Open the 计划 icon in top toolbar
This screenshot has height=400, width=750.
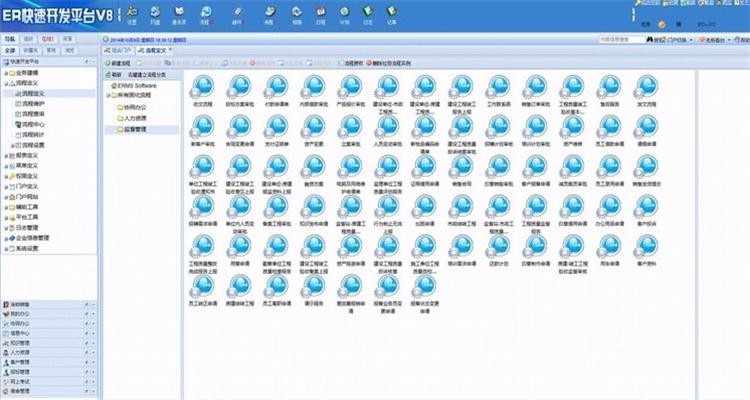click(x=344, y=15)
